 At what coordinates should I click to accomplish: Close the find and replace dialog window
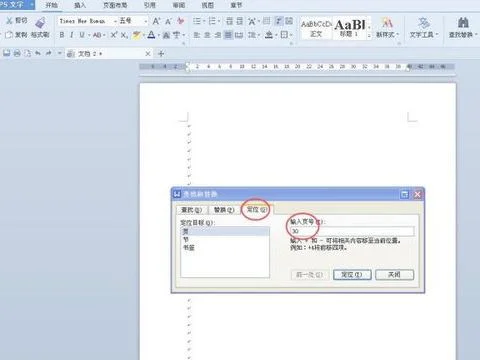(x=417, y=194)
